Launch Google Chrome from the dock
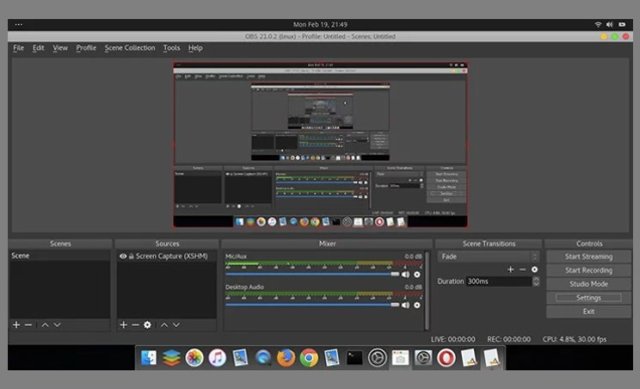640x389 pixels. [309, 358]
